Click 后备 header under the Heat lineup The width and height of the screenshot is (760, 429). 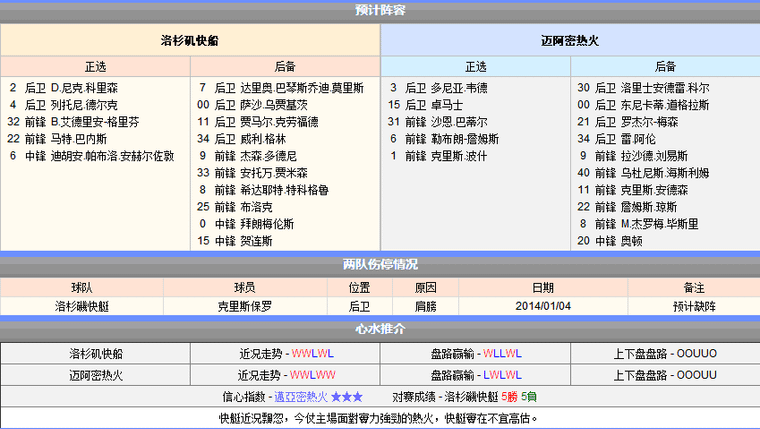(x=665, y=66)
